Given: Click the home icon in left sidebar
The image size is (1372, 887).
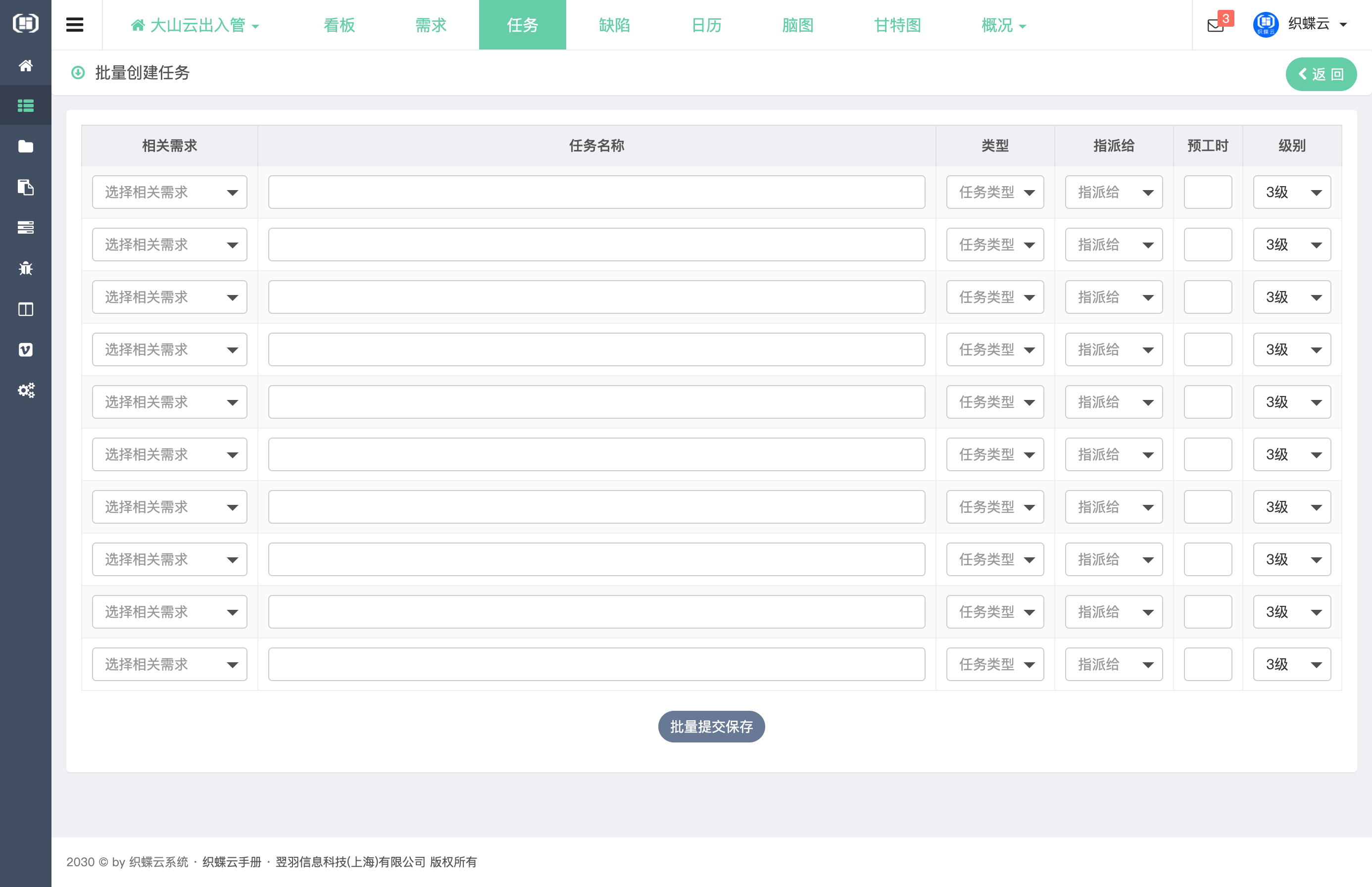Looking at the screenshot, I should tap(25, 66).
